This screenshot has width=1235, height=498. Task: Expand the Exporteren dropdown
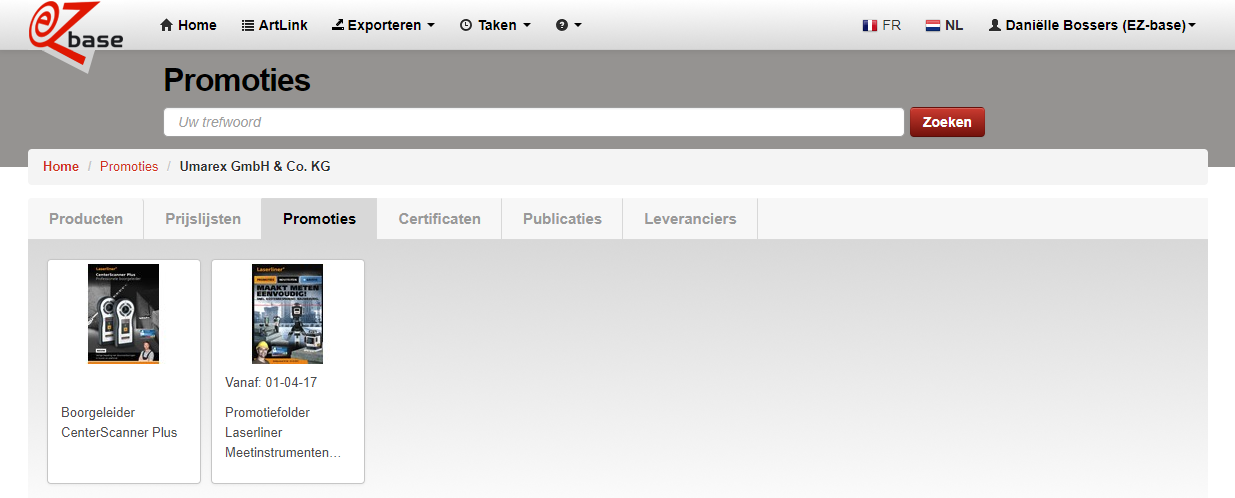[x=383, y=25]
